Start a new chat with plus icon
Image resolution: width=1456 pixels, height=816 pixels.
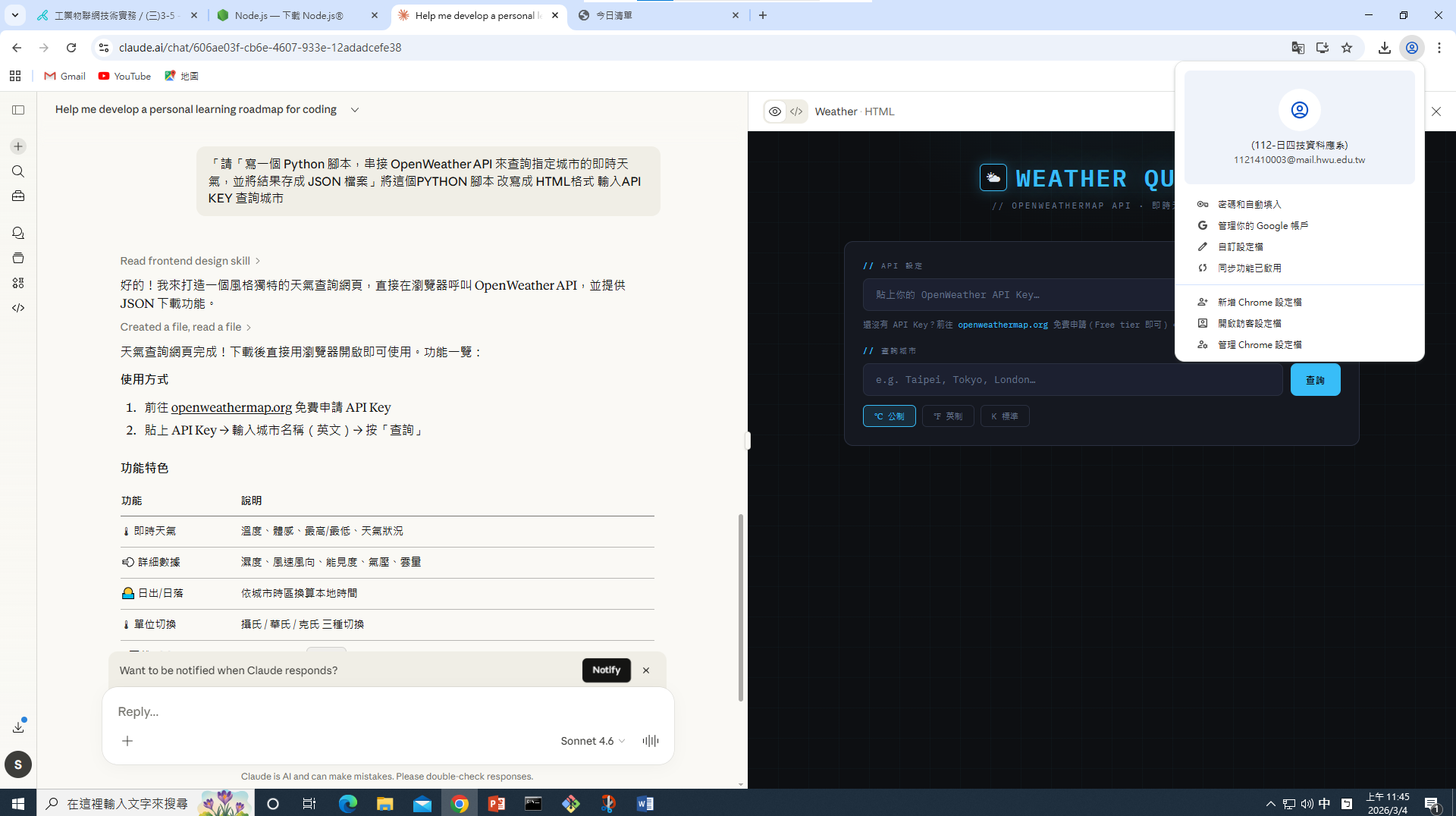[x=18, y=146]
